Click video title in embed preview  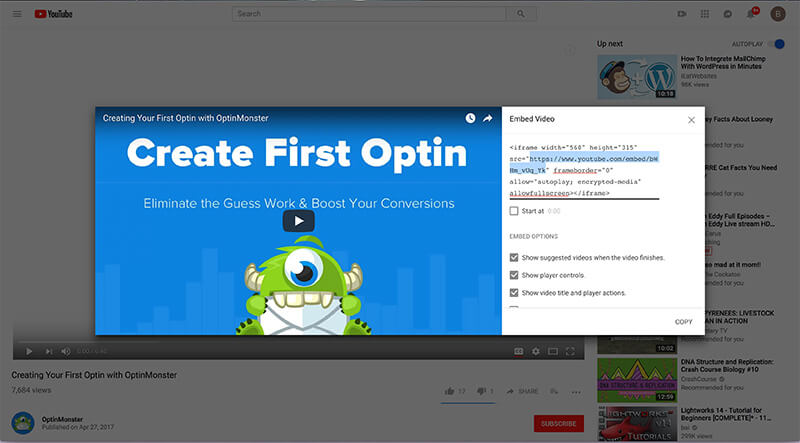185,118
